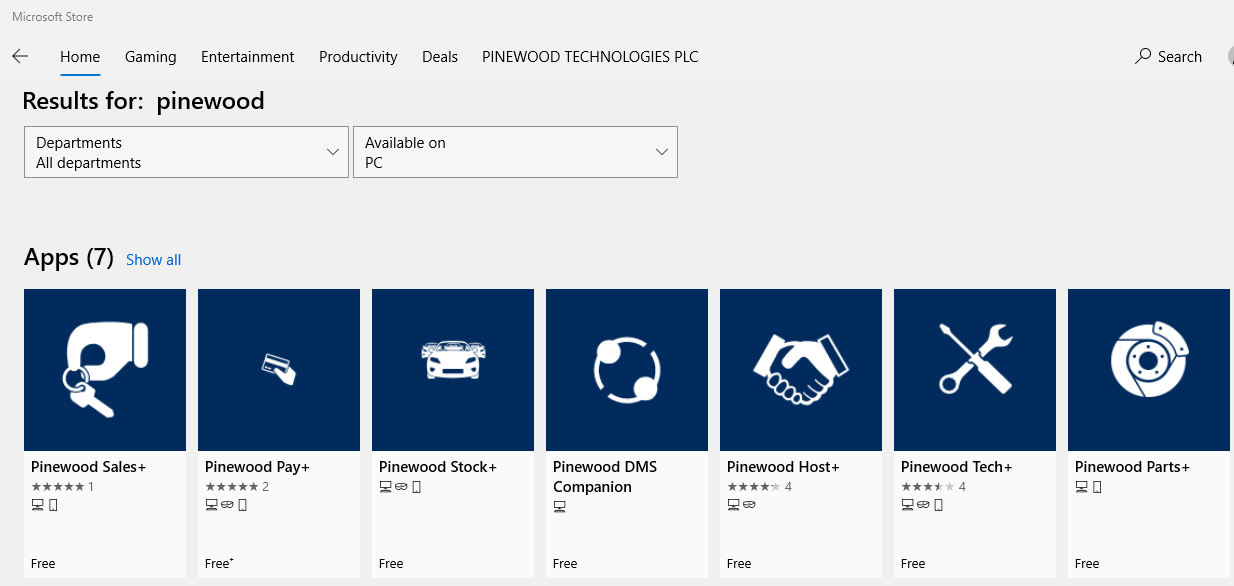Open the Available on dropdown
The width and height of the screenshot is (1234, 586).
pos(515,152)
